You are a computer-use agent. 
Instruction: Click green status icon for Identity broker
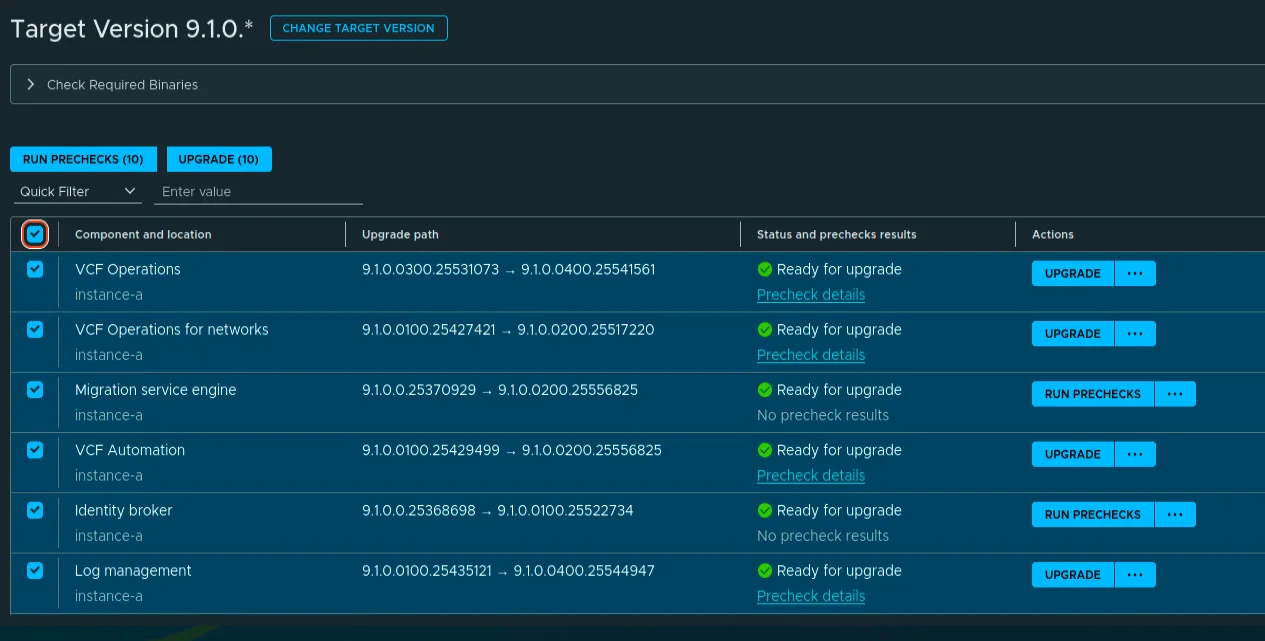(765, 510)
